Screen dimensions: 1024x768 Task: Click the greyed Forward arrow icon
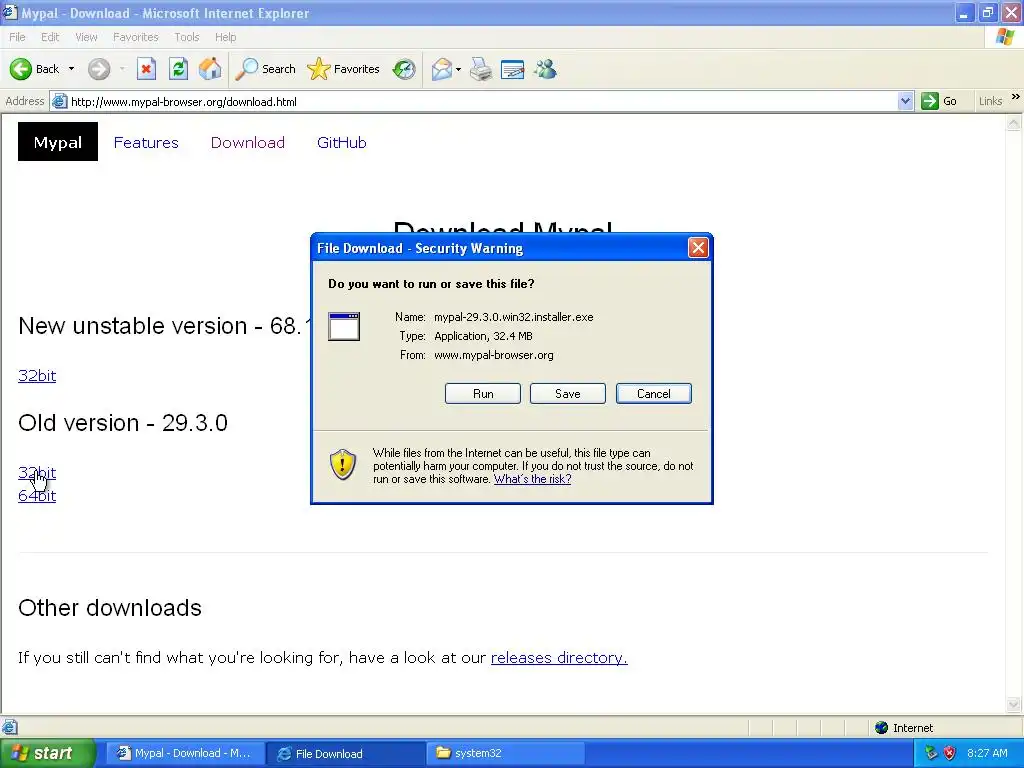point(99,69)
